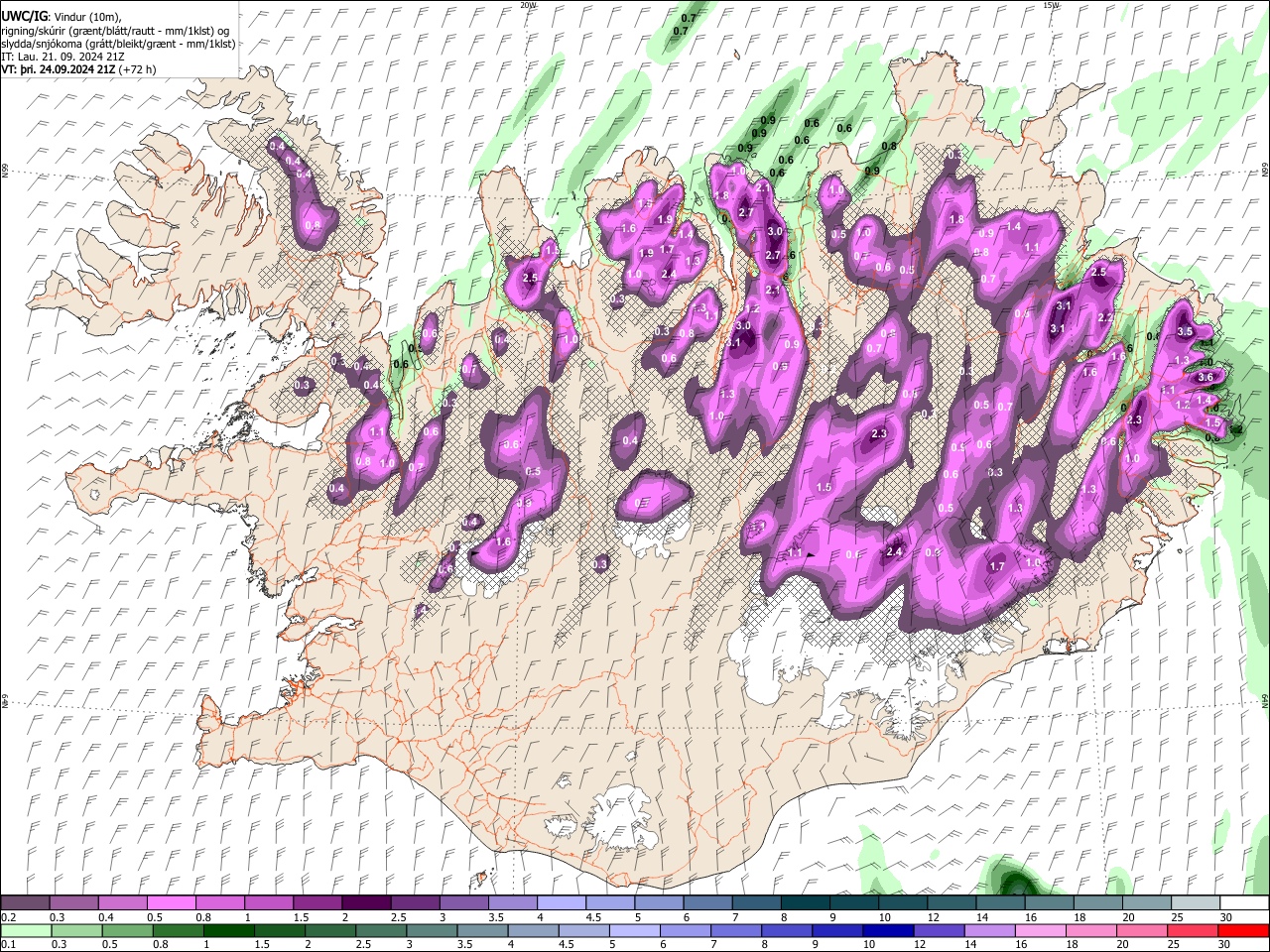Click the 'IT: Lau. 21. 09. 2024 21Z' line
The image size is (1270, 952).
tap(63, 57)
